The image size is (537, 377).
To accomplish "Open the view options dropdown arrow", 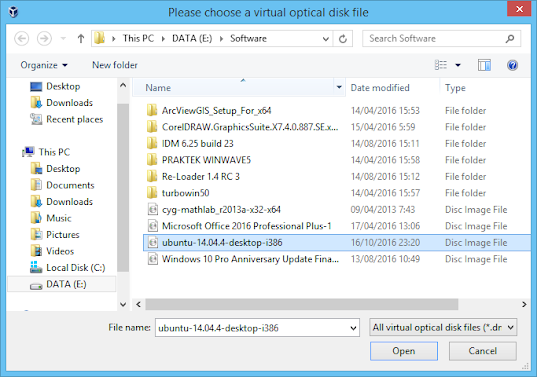I will pyautogui.click(x=458, y=65).
